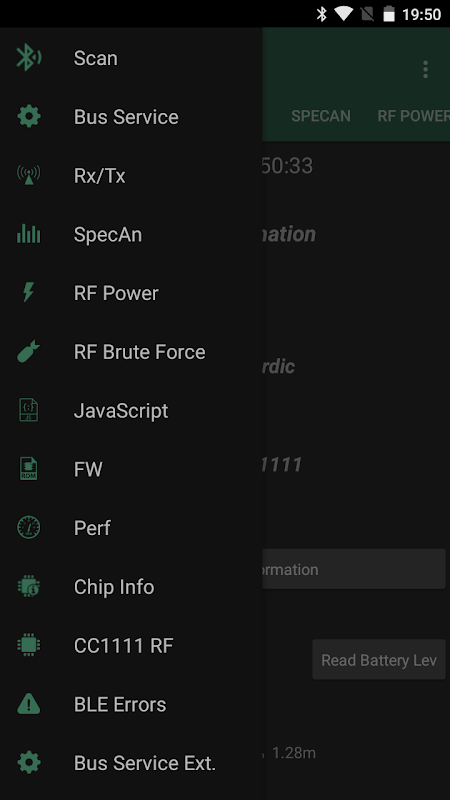
Task: Tap the SpecAn bar chart icon
Action: (x=29, y=234)
